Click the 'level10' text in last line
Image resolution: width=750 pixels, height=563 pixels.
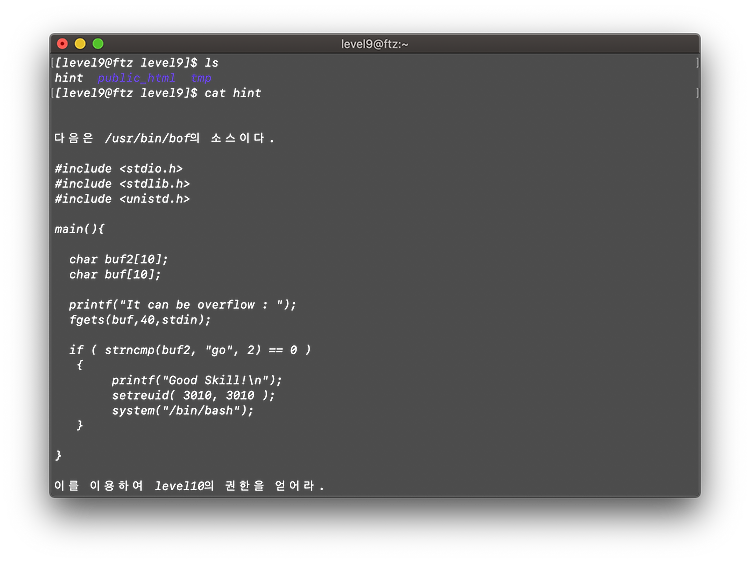pos(179,486)
